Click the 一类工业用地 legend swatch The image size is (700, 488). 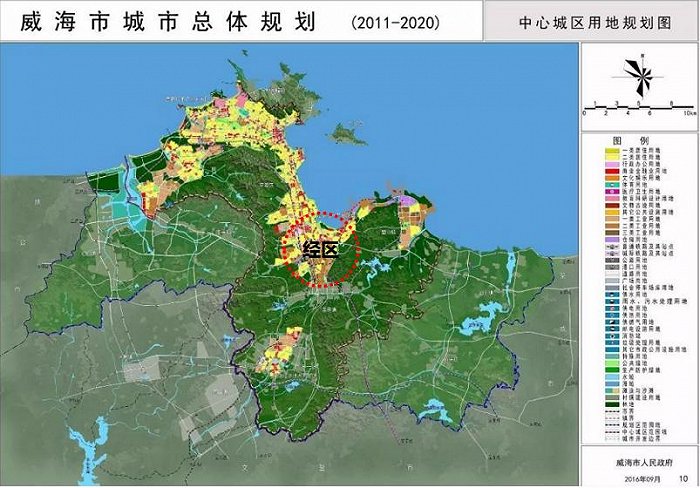coord(612,219)
